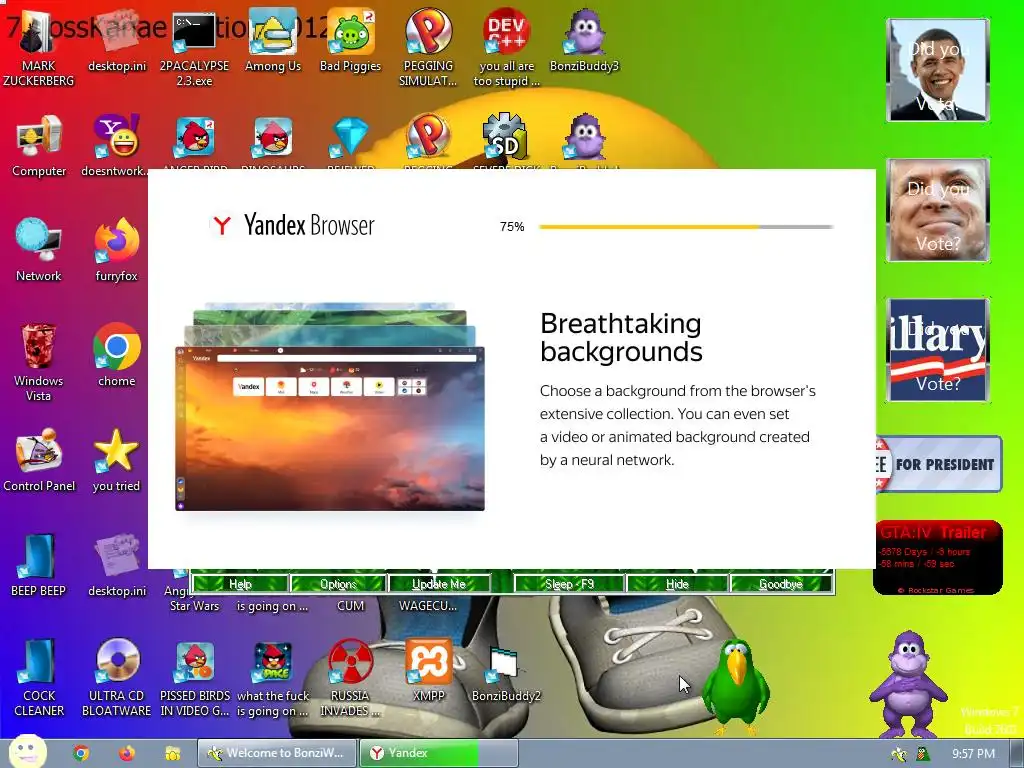Screen dimensions: 1024x768
Task: Open the XMPP XAMPP shortcut
Action: click(428, 671)
